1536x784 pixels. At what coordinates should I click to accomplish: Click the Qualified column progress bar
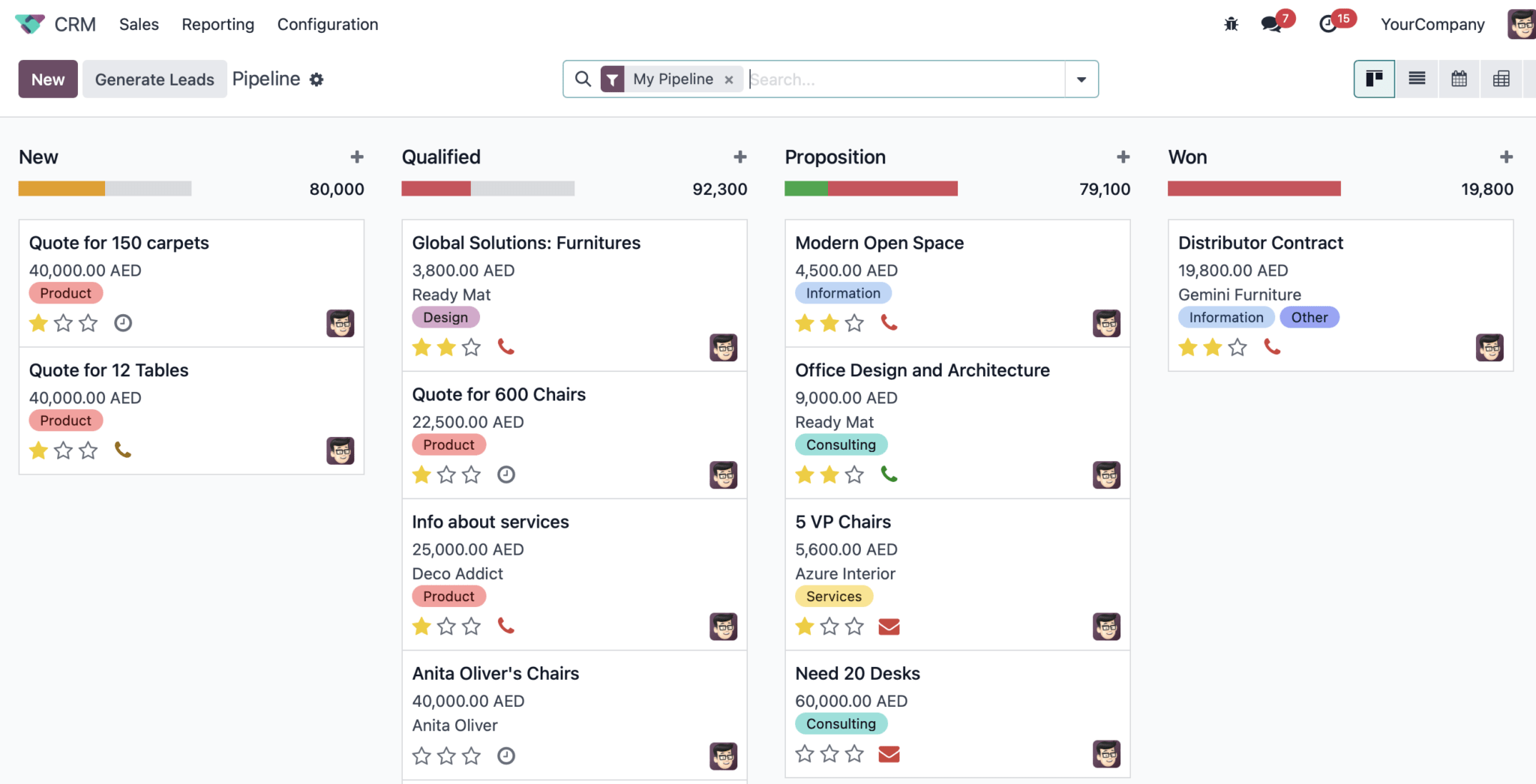pyautogui.click(x=487, y=188)
